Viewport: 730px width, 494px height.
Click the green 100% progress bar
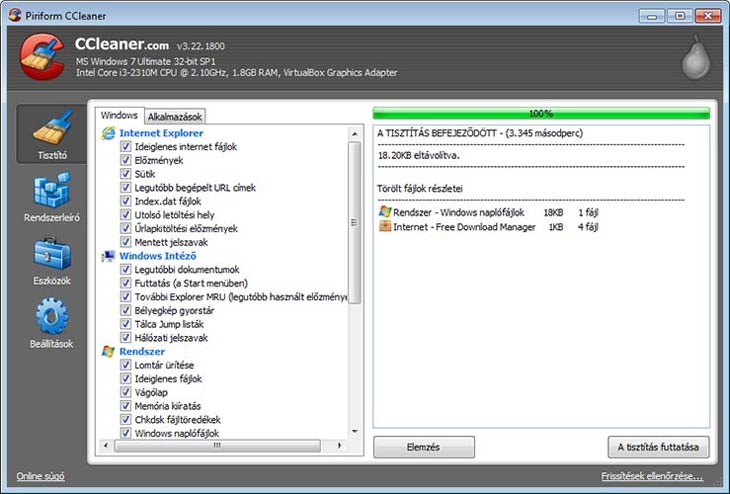[541, 113]
